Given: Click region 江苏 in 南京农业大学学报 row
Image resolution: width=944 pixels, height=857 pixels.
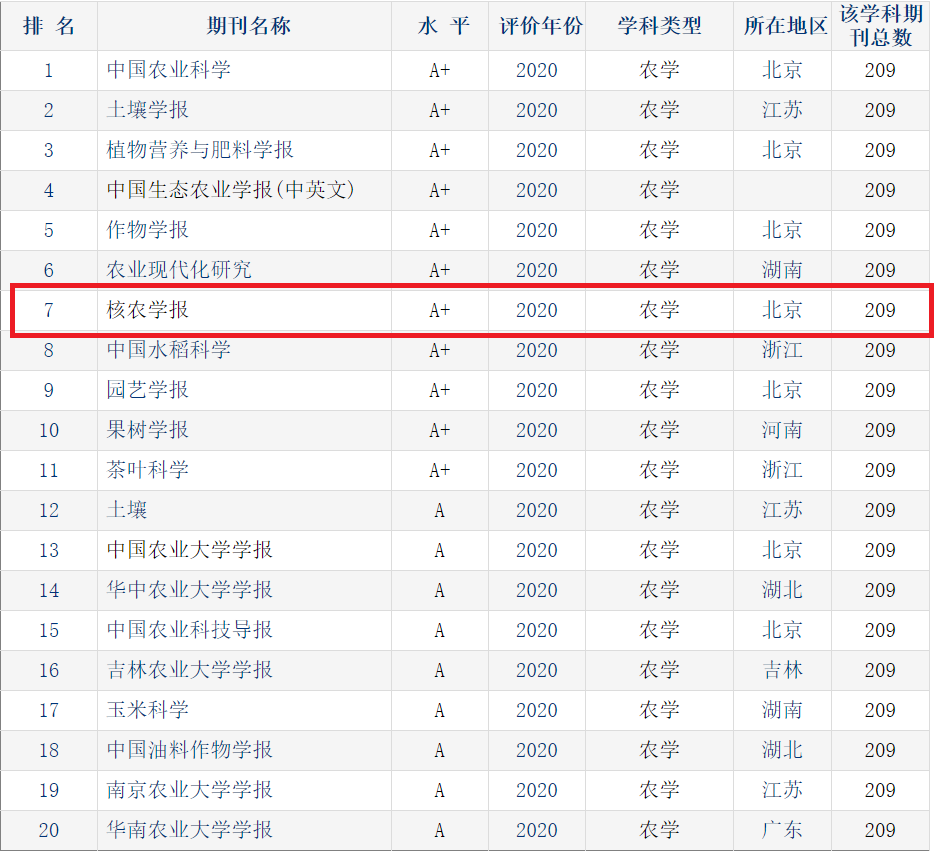Looking at the screenshot, I should coord(782,790).
